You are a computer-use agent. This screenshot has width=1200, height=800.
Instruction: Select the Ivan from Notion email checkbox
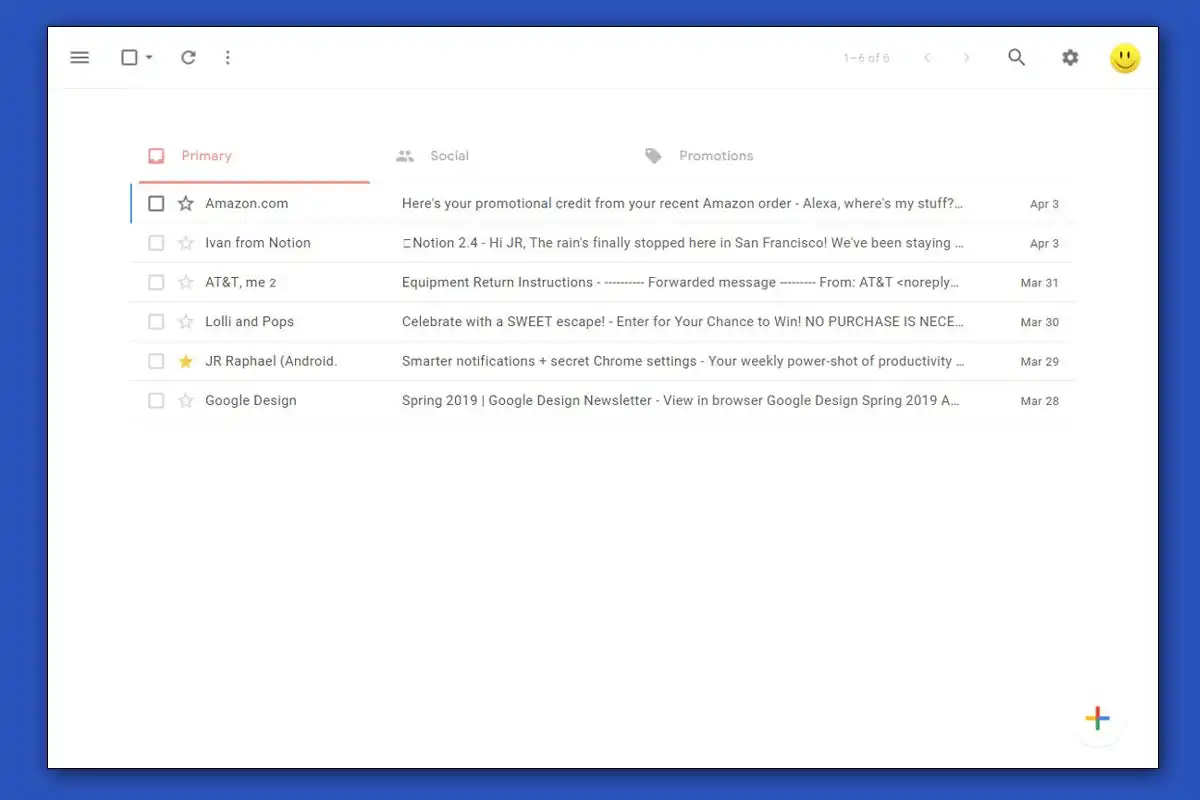[156, 243]
